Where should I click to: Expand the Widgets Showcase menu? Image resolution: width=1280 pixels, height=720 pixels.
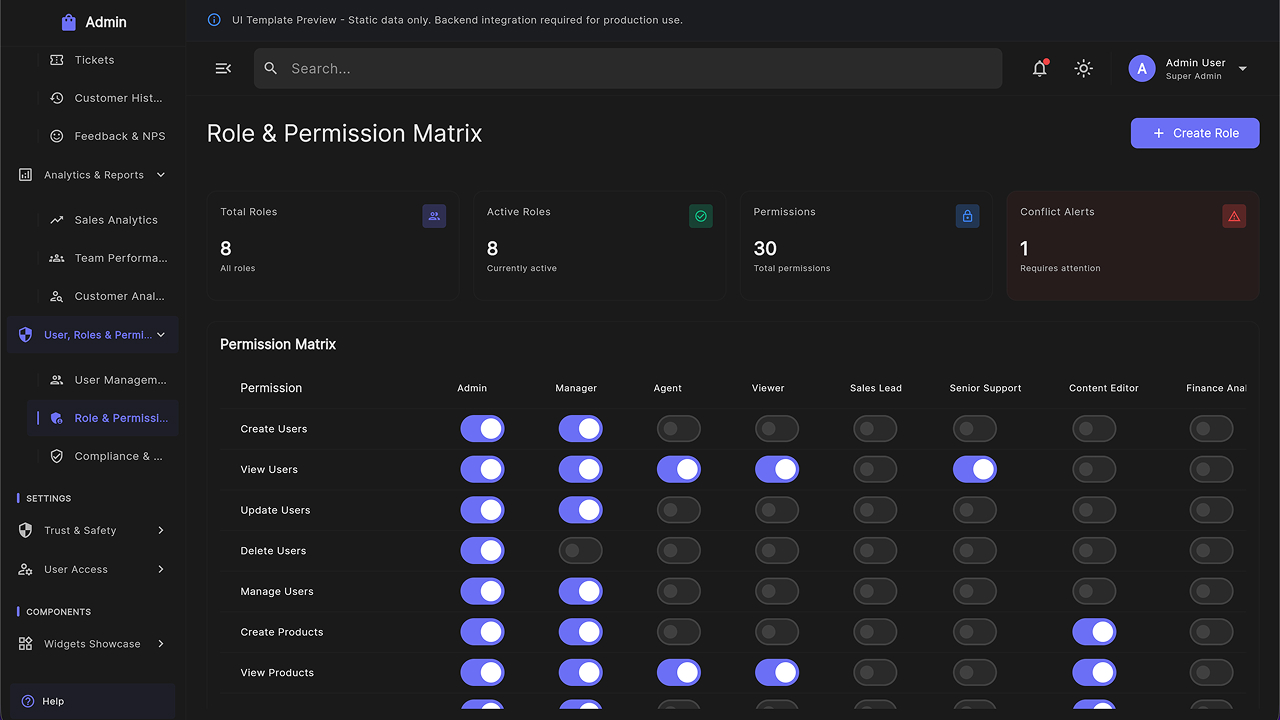coord(161,644)
